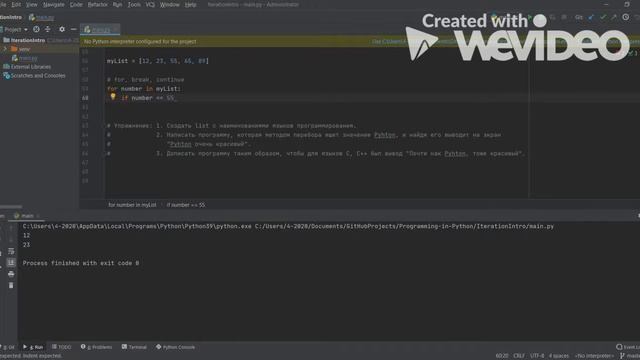The width and height of the screenshot is (640, 360).
Task: Click the Git commit green checkmark icon
Action: coord(603,17)
